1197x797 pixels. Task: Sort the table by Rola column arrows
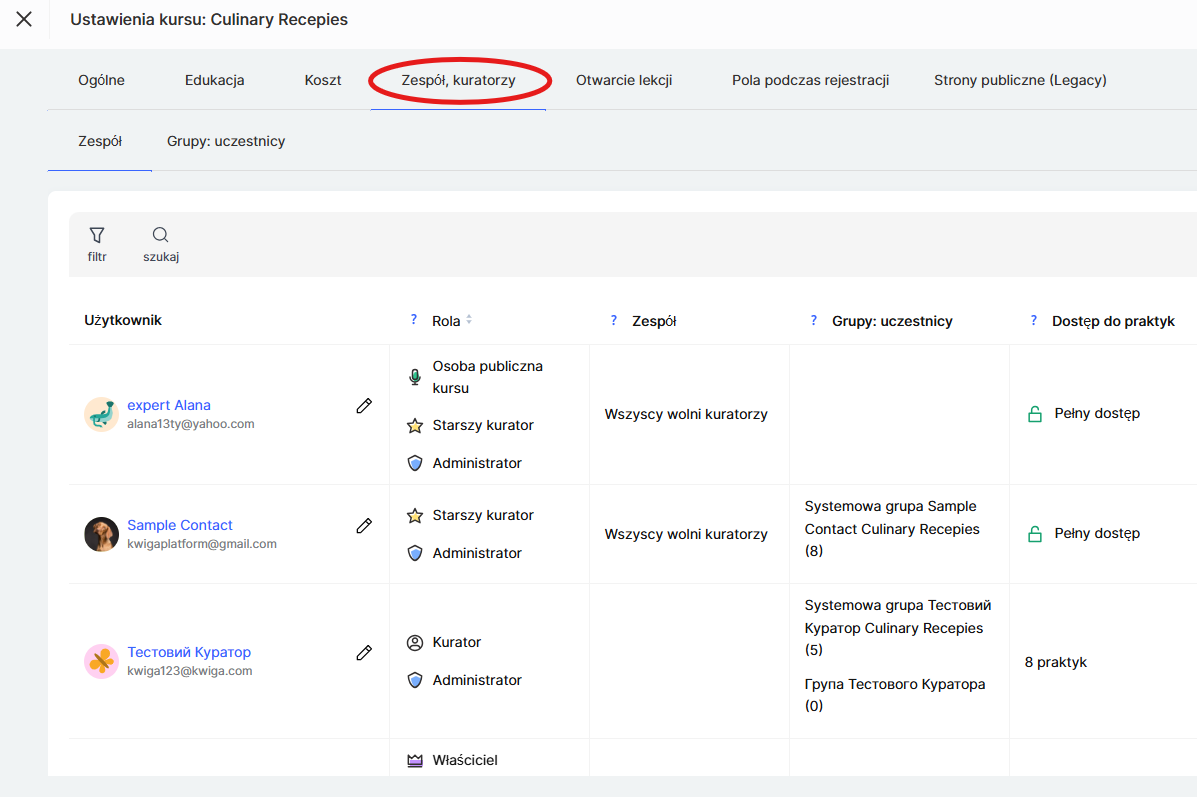point(469,320)
